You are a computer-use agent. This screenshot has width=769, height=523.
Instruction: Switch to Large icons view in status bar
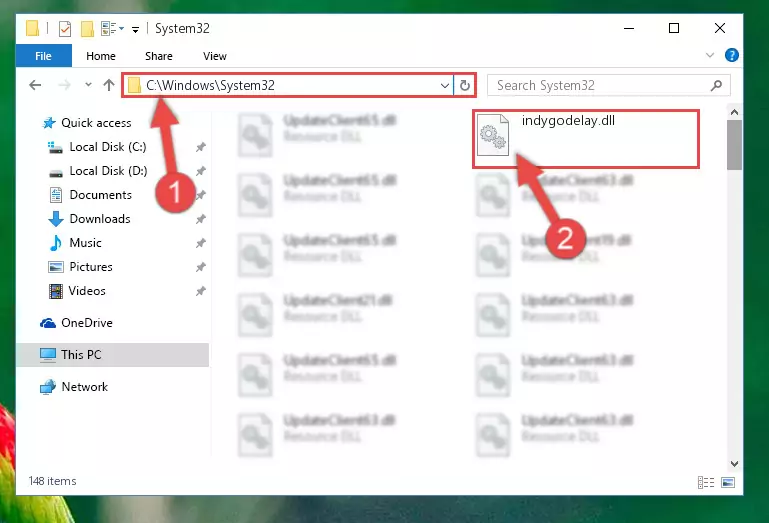pyautogui.click(x=728, y=482)
